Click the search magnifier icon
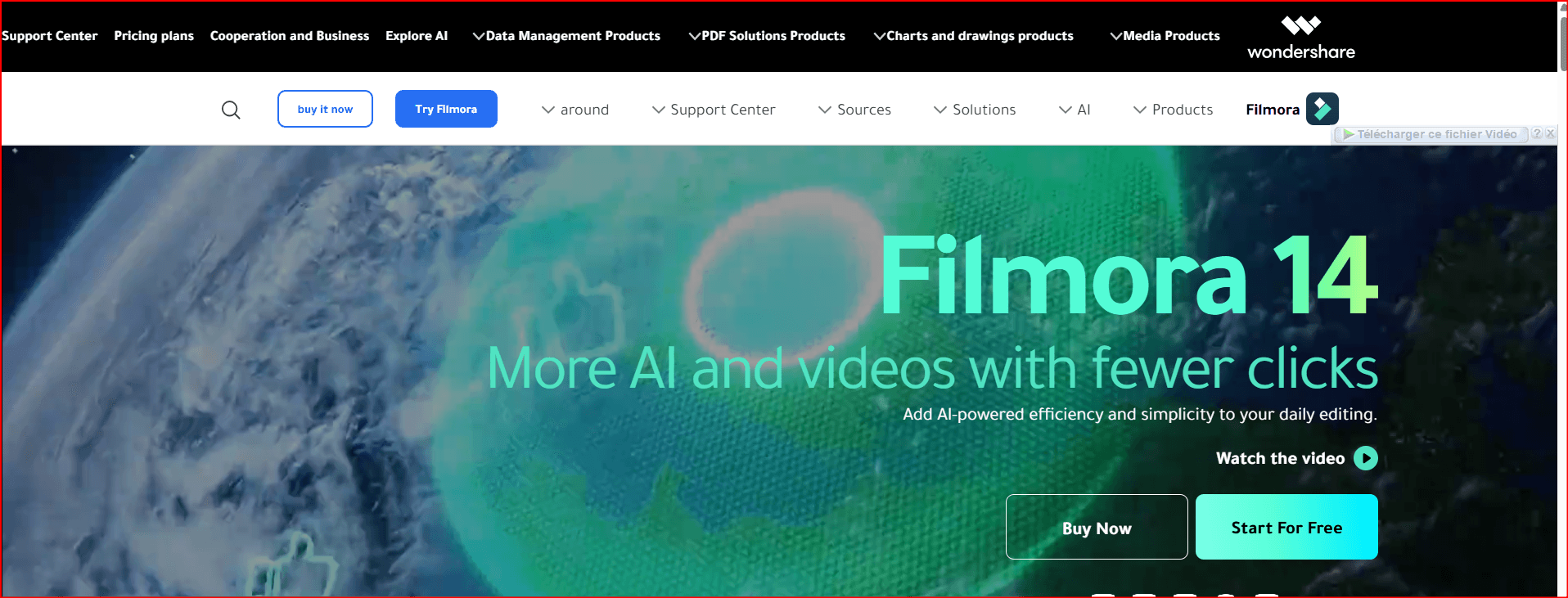The image size is (1568, 598). tap(231, 110)
